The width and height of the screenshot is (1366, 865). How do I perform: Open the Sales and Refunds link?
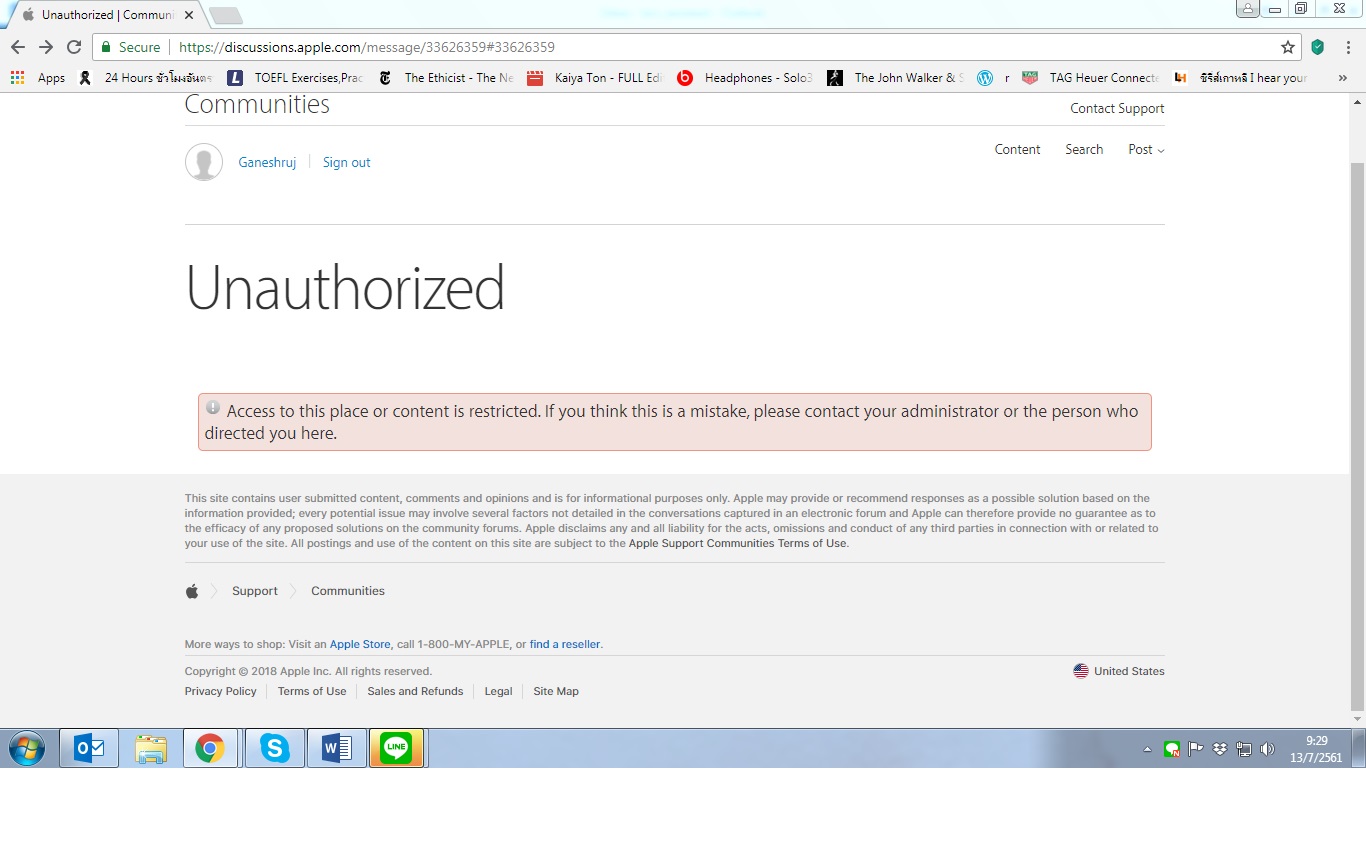(x=415, y=691)
